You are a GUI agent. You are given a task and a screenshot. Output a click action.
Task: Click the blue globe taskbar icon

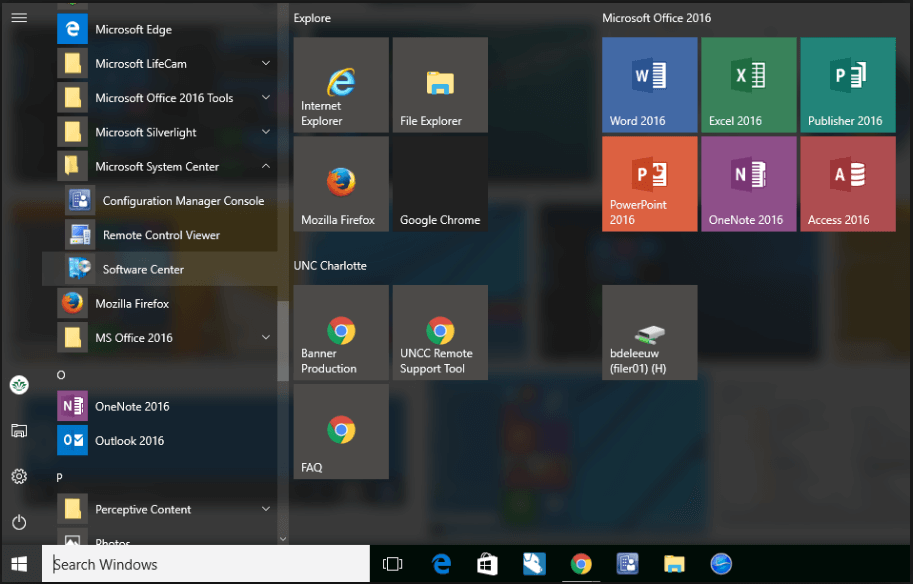click(721, 564)
